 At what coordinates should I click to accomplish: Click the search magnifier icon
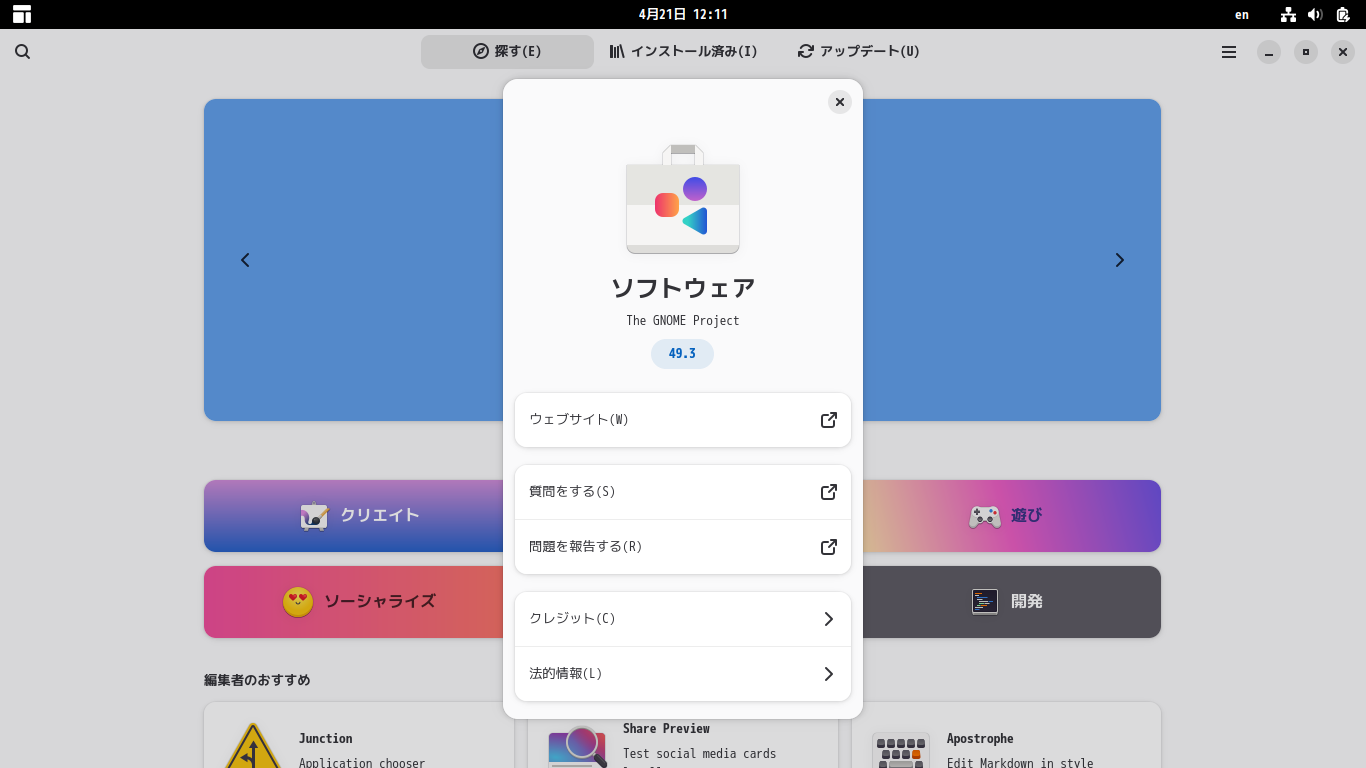coord(22,52)
